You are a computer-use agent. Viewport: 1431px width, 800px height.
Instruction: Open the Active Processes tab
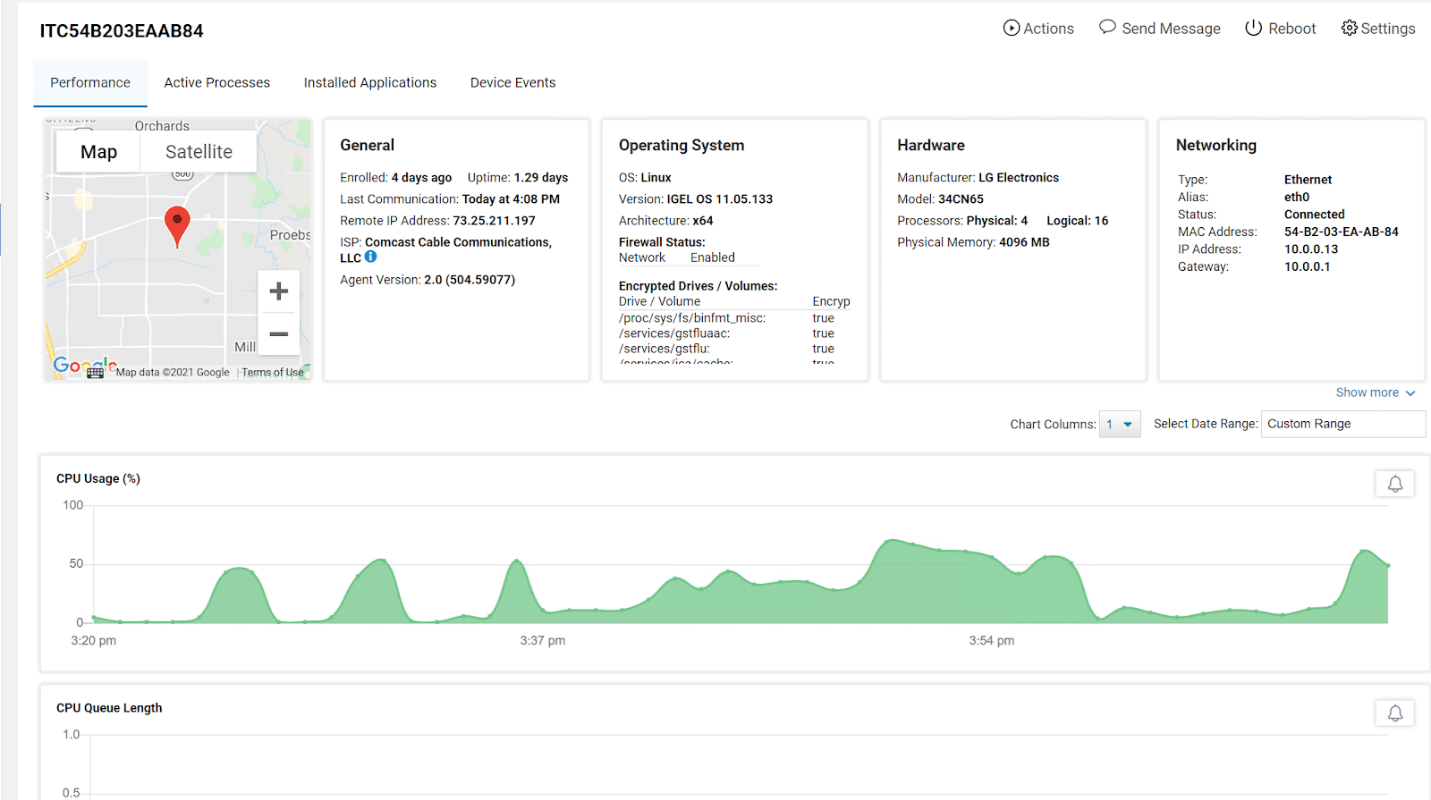coord(217,83)
